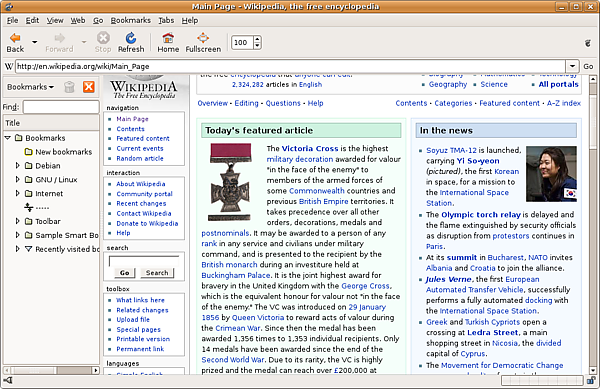Expand the Internet bookmark folder

[x=17, y=193]
